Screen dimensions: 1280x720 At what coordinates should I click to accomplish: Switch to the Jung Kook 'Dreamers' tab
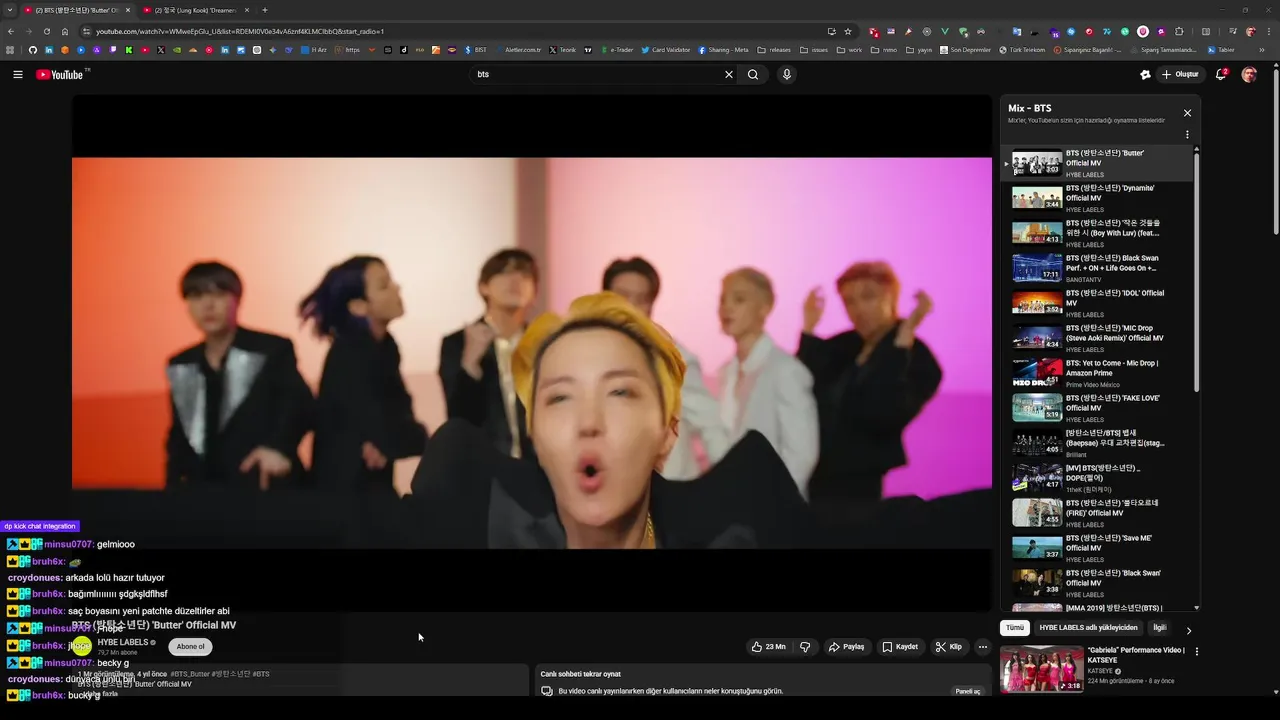point(195,10)
